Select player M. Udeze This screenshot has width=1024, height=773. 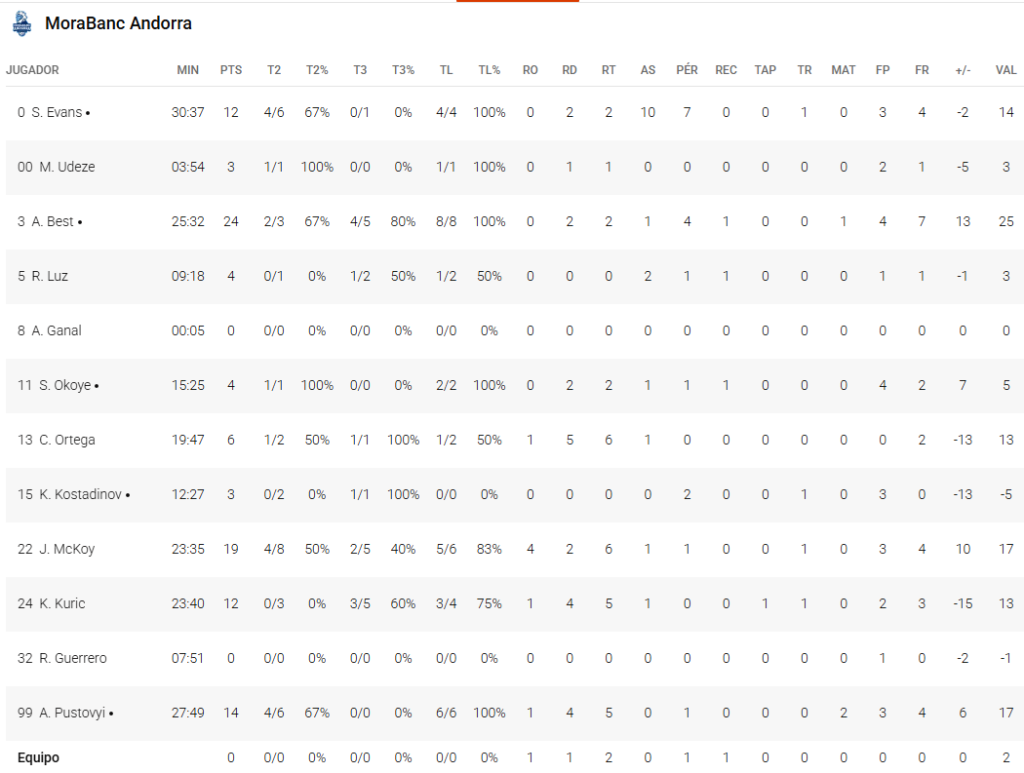pos(67,167)
